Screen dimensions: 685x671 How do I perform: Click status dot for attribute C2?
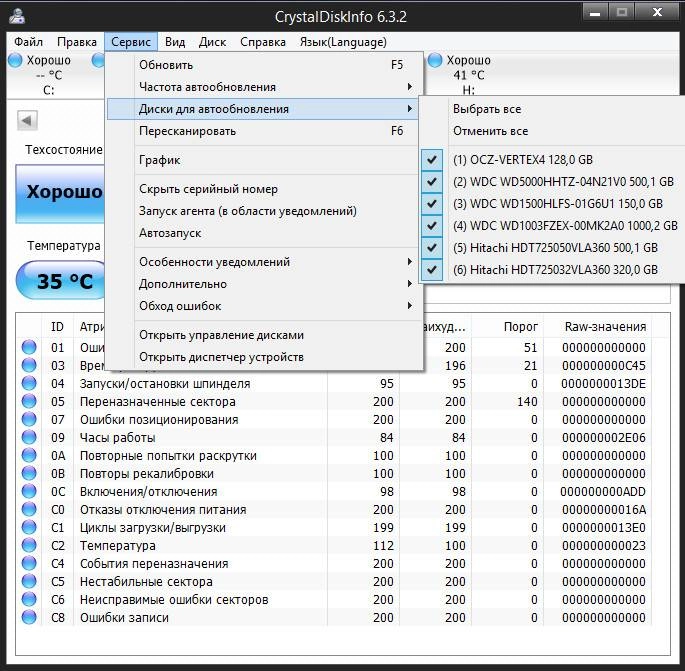(x=29, y=545)
